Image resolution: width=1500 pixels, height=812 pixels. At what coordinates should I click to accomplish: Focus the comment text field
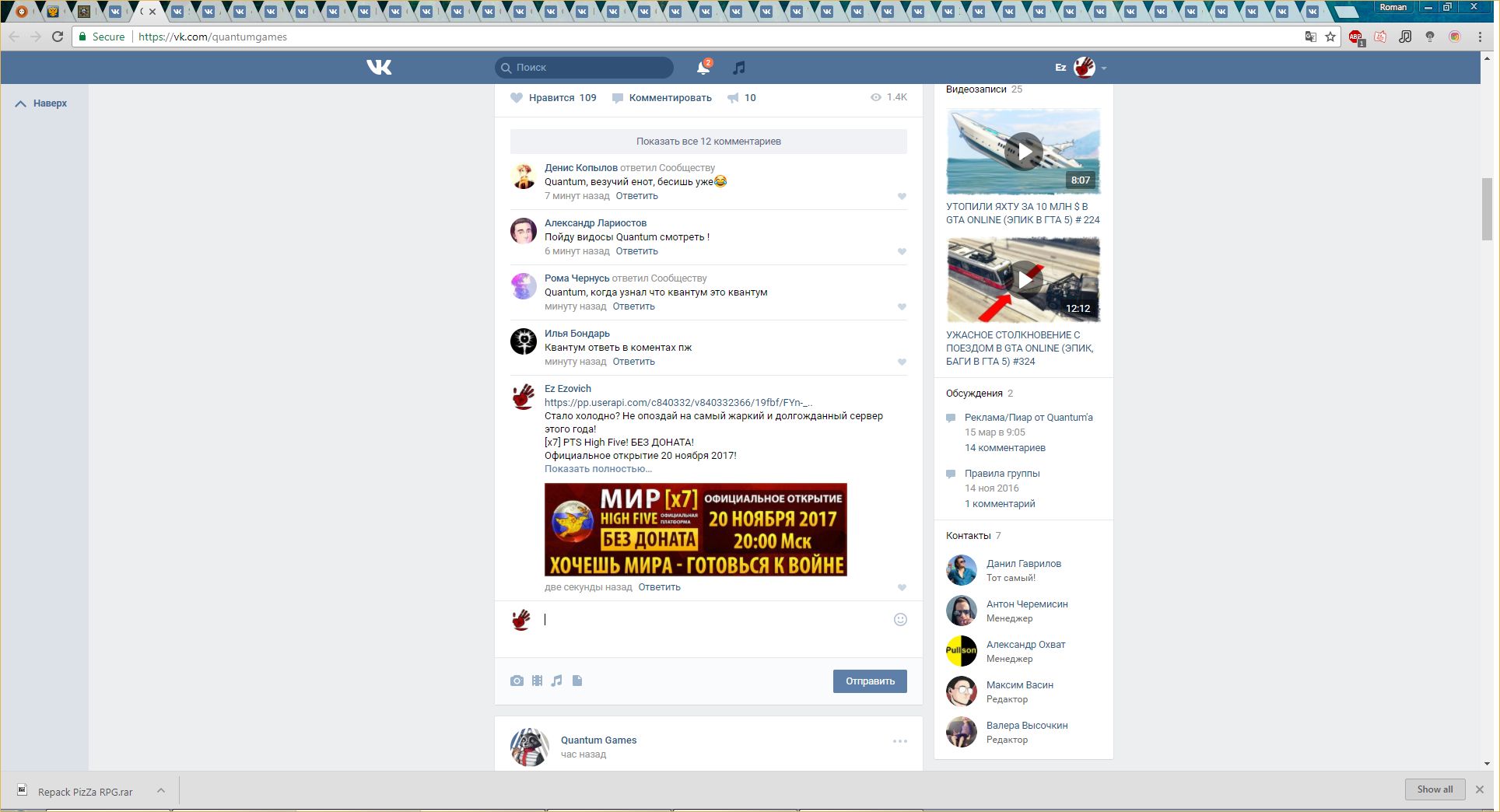pyautogui.click(x=716, y=620)
